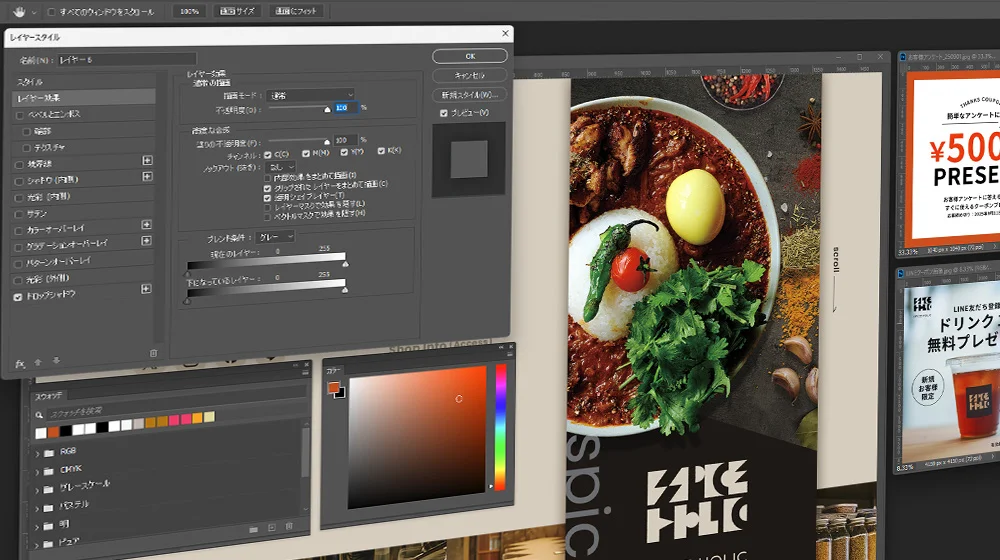Select the Hand tool icon in options bar
Viewport: 1000px width, 560px height.
(x=19, y=11)
